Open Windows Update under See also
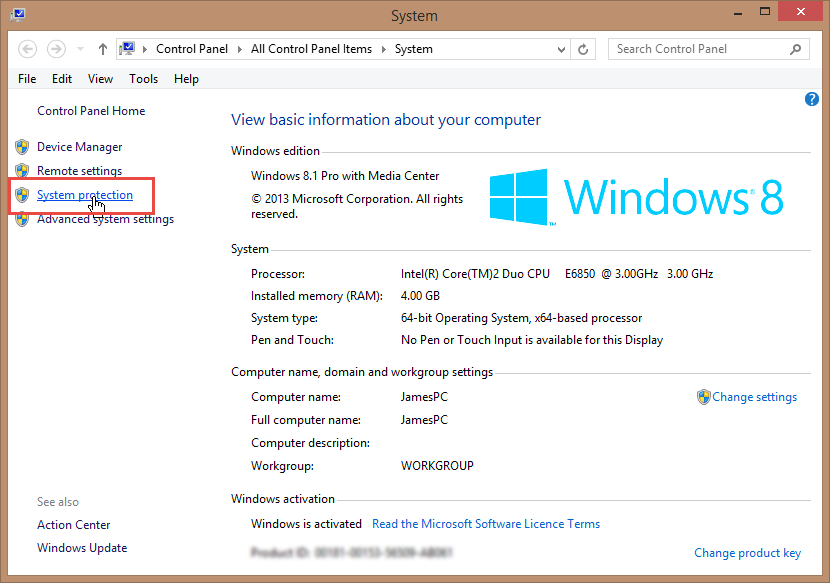 coord(82,548)
